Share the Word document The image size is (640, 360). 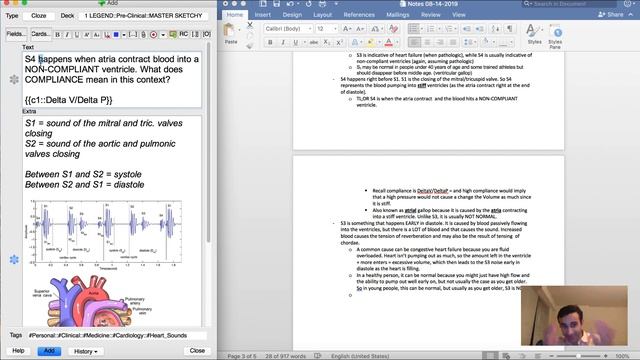coord(611,15)
